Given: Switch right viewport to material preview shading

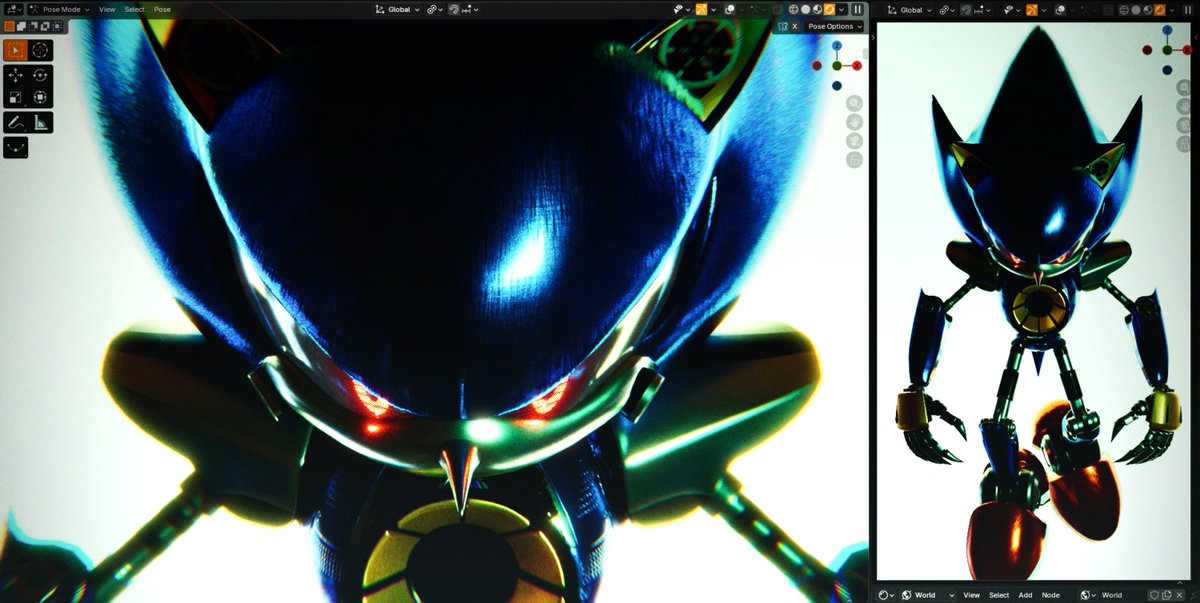Looking at the screenshot, I should (1148, 9).
